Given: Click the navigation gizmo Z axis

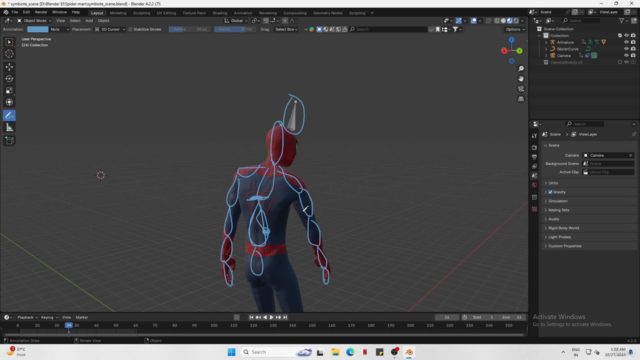Looking at the screenshot, I should click(x=511, y=40).
